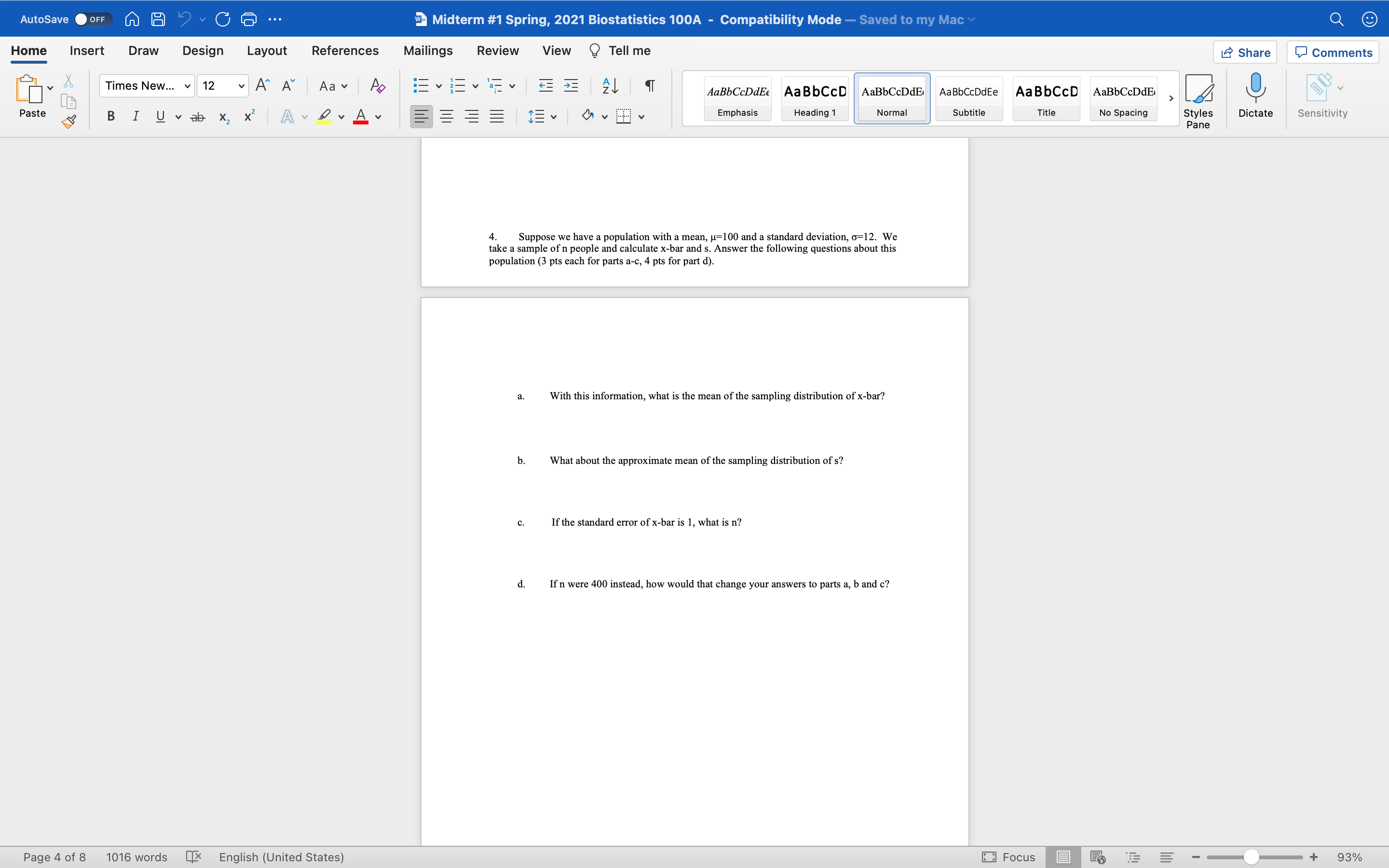Image resolution: width=1389 pixels, height=868 pixels.
Task: Click the Dictate microphone
Action: [x=1255, y=95]
